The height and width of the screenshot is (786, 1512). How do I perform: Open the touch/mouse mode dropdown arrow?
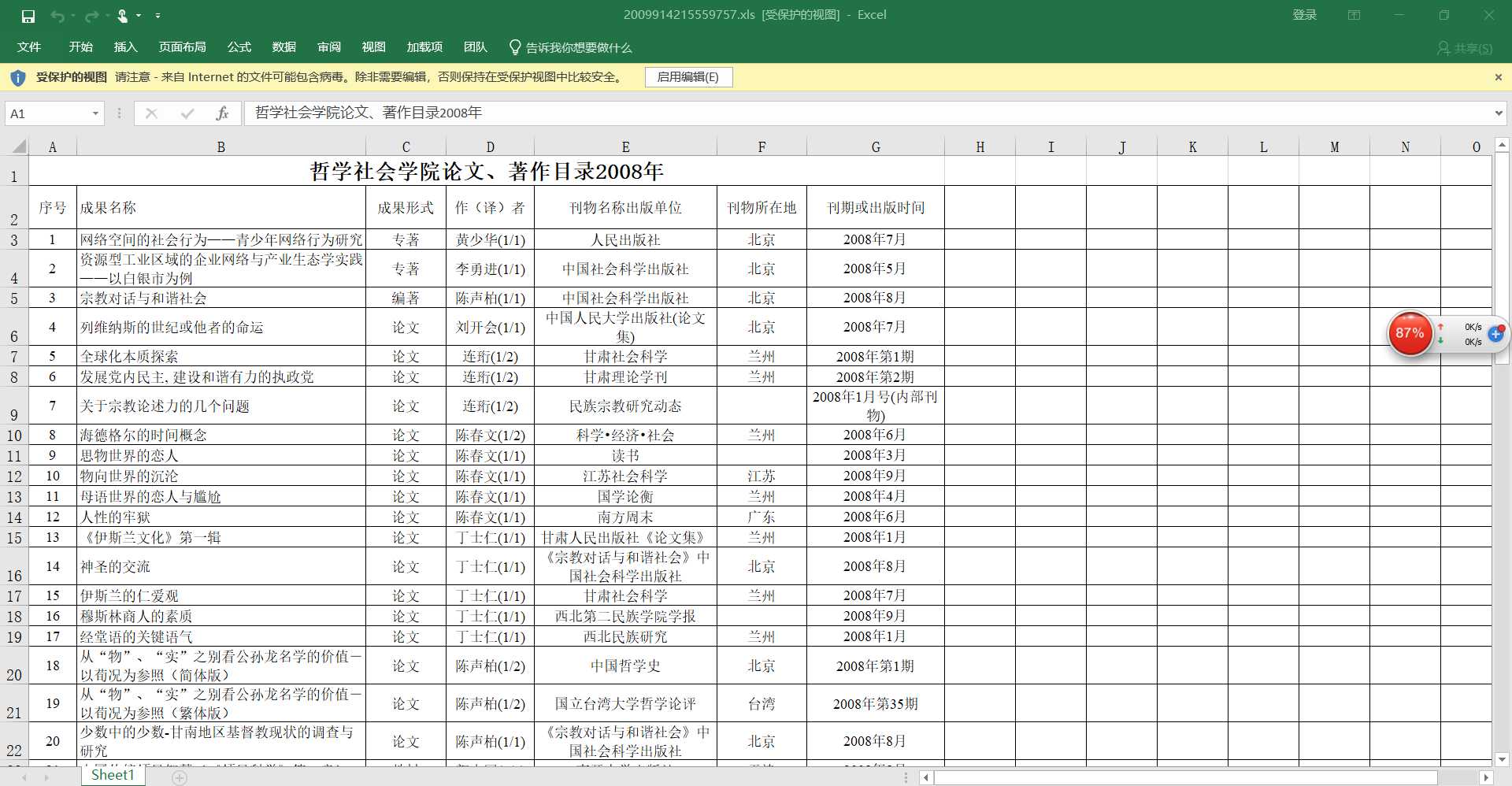pyautogui.click(x=139, y=16)
